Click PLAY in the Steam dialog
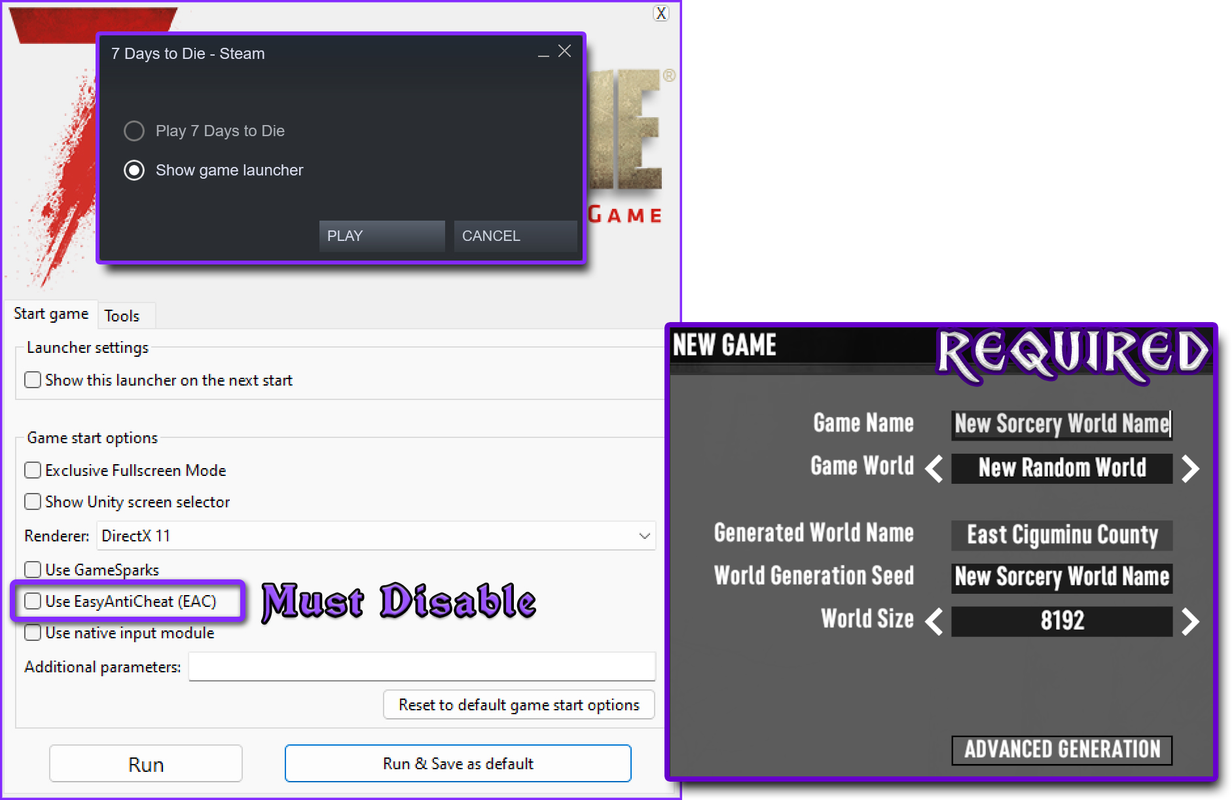The width and height of the screenshot is (1232, 800). tap(381, 236)
